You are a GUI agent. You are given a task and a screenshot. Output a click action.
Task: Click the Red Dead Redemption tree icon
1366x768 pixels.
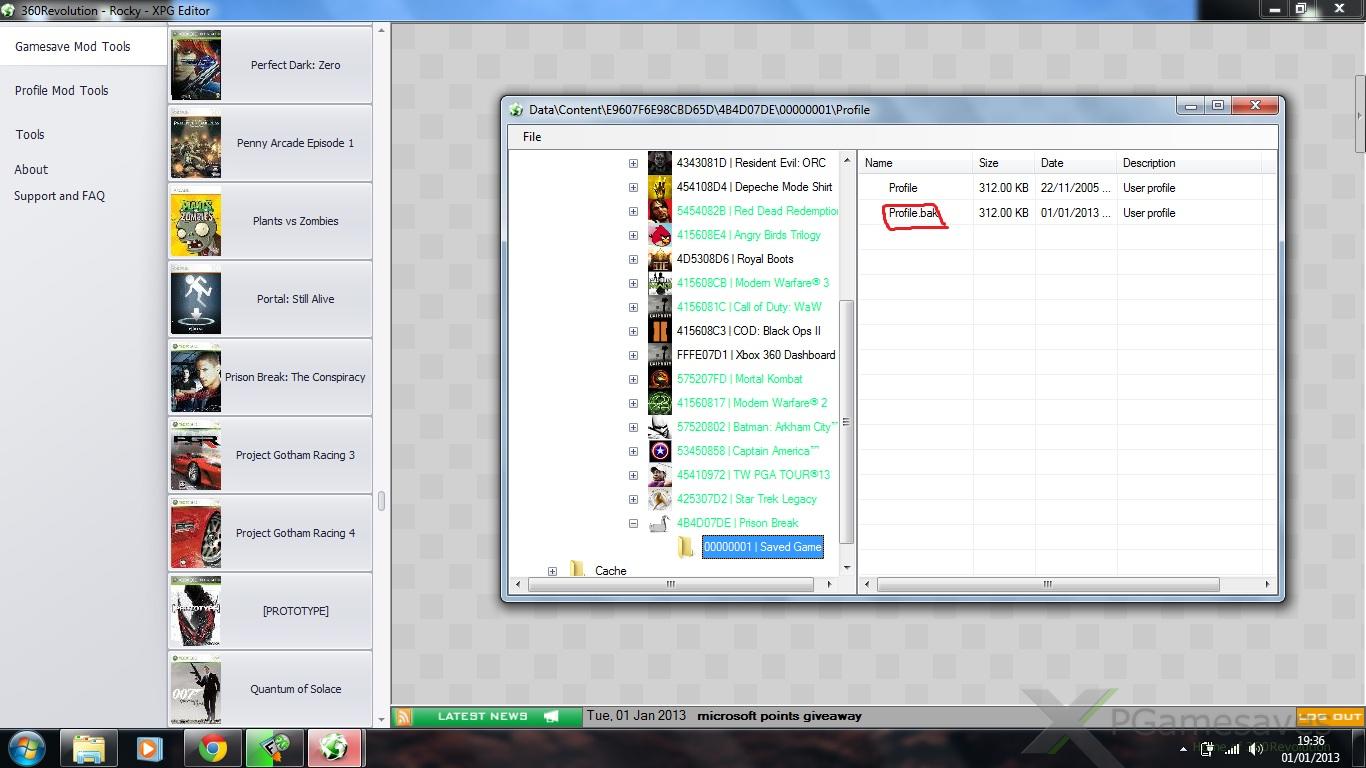(660, 211)
